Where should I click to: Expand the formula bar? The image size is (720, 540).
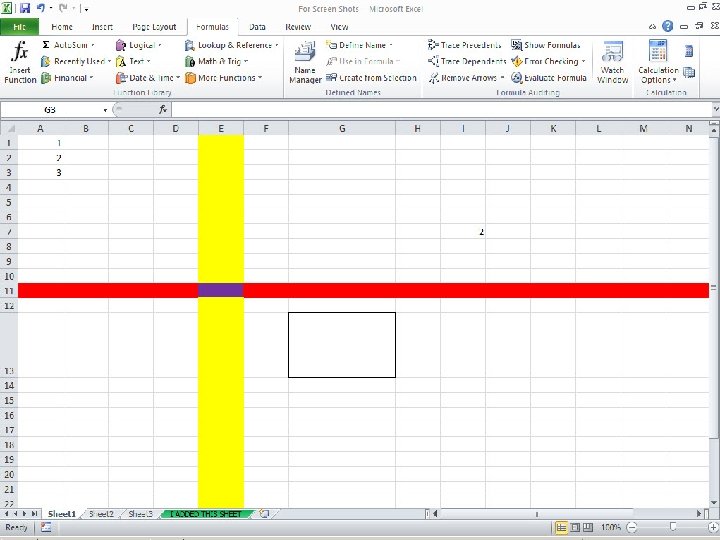point(715,109)
